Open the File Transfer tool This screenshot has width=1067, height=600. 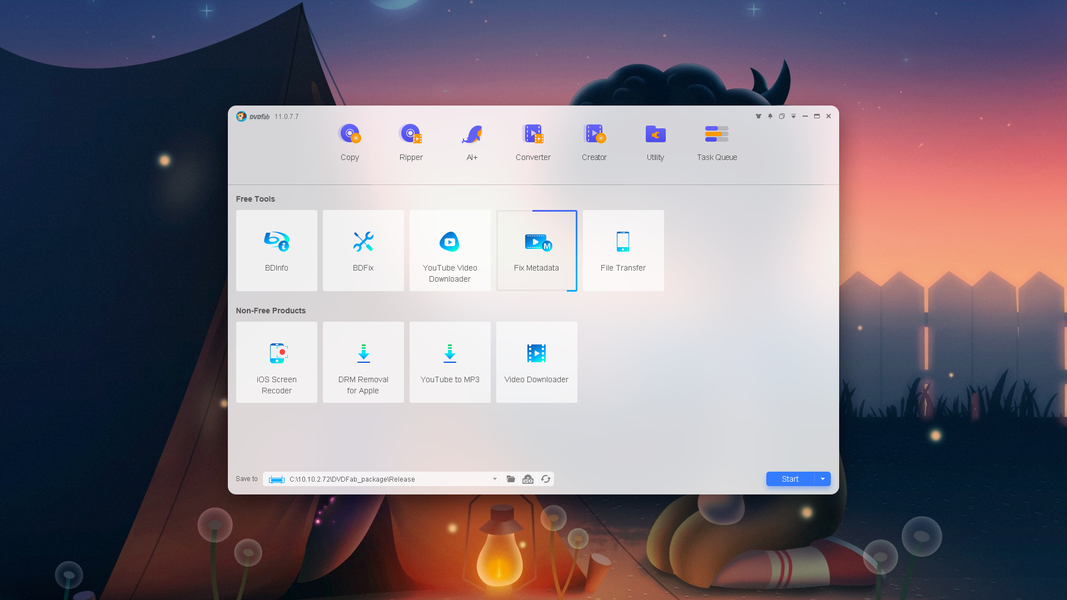coord(623,250)
